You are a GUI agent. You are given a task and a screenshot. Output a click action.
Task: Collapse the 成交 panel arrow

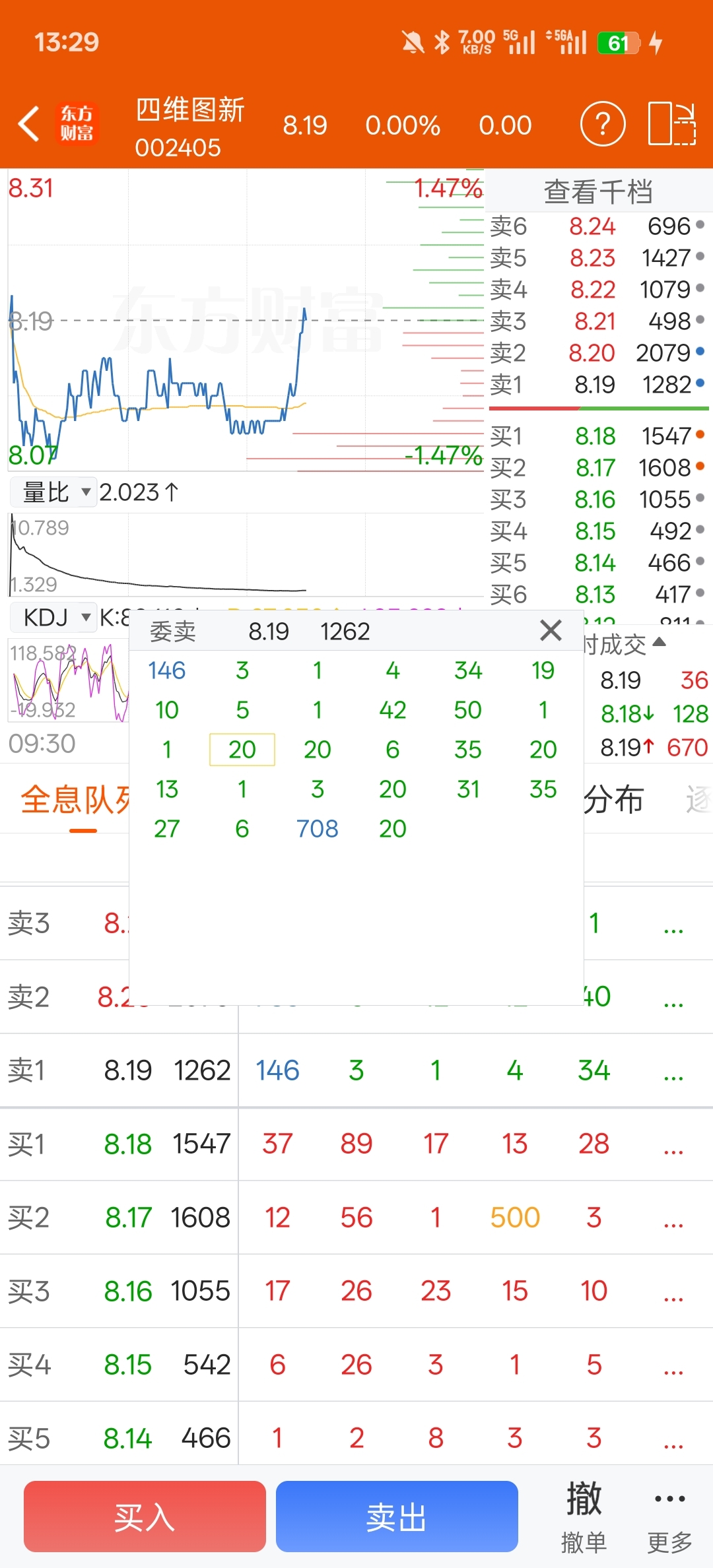point(659,642)
